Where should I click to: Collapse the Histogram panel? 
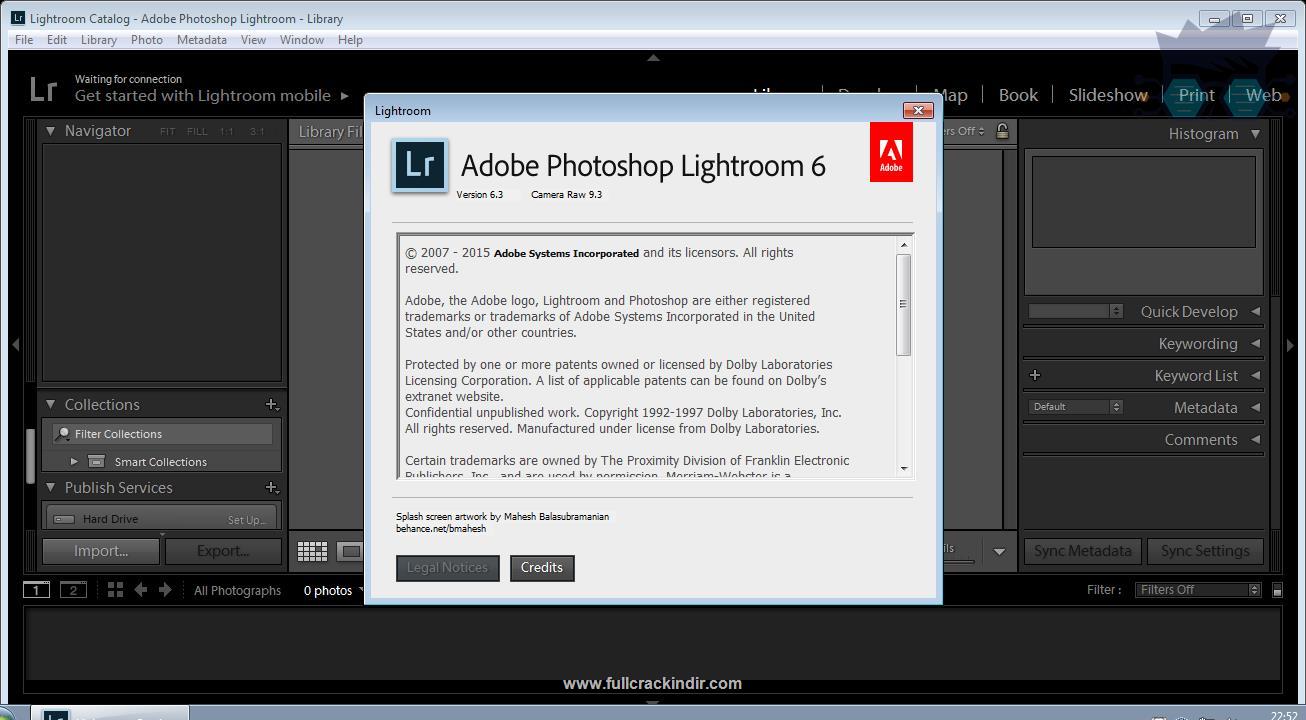coord(1255,134)
